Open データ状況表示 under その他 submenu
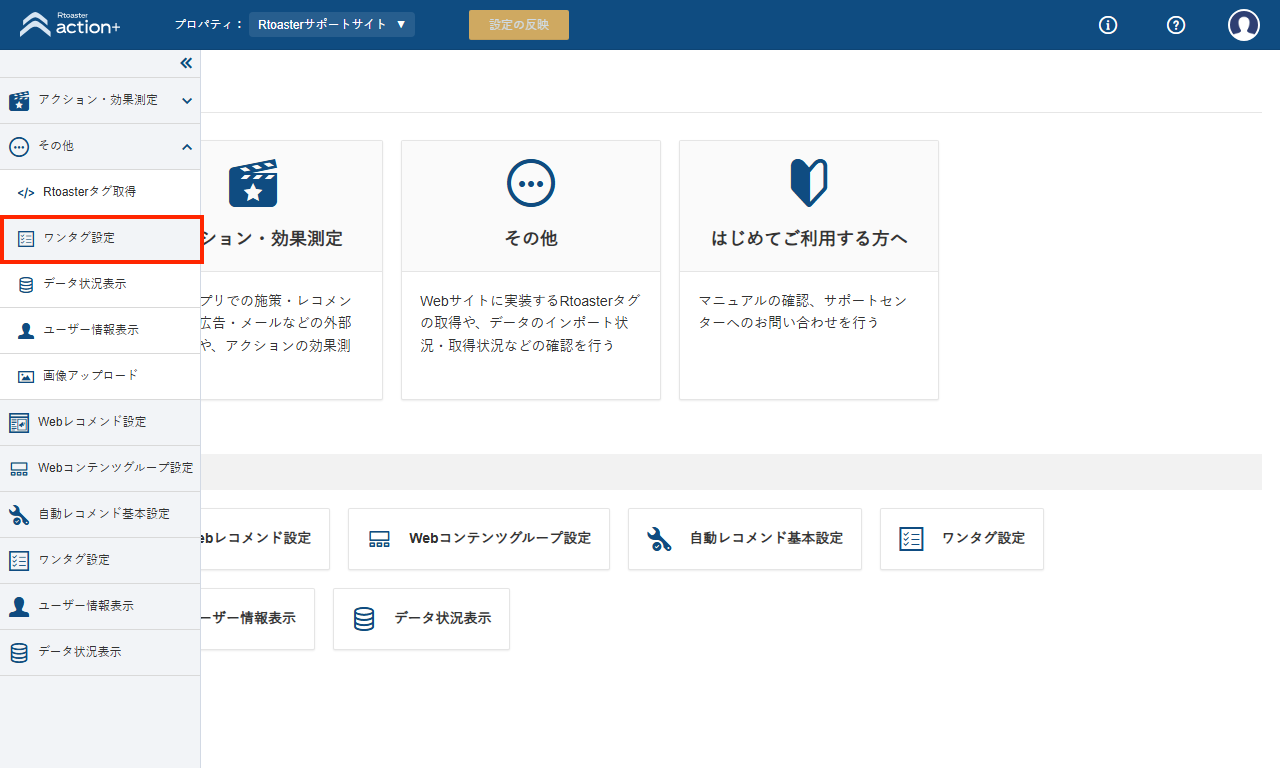Viewport: 1280px width, 768px height. point(100,285)
